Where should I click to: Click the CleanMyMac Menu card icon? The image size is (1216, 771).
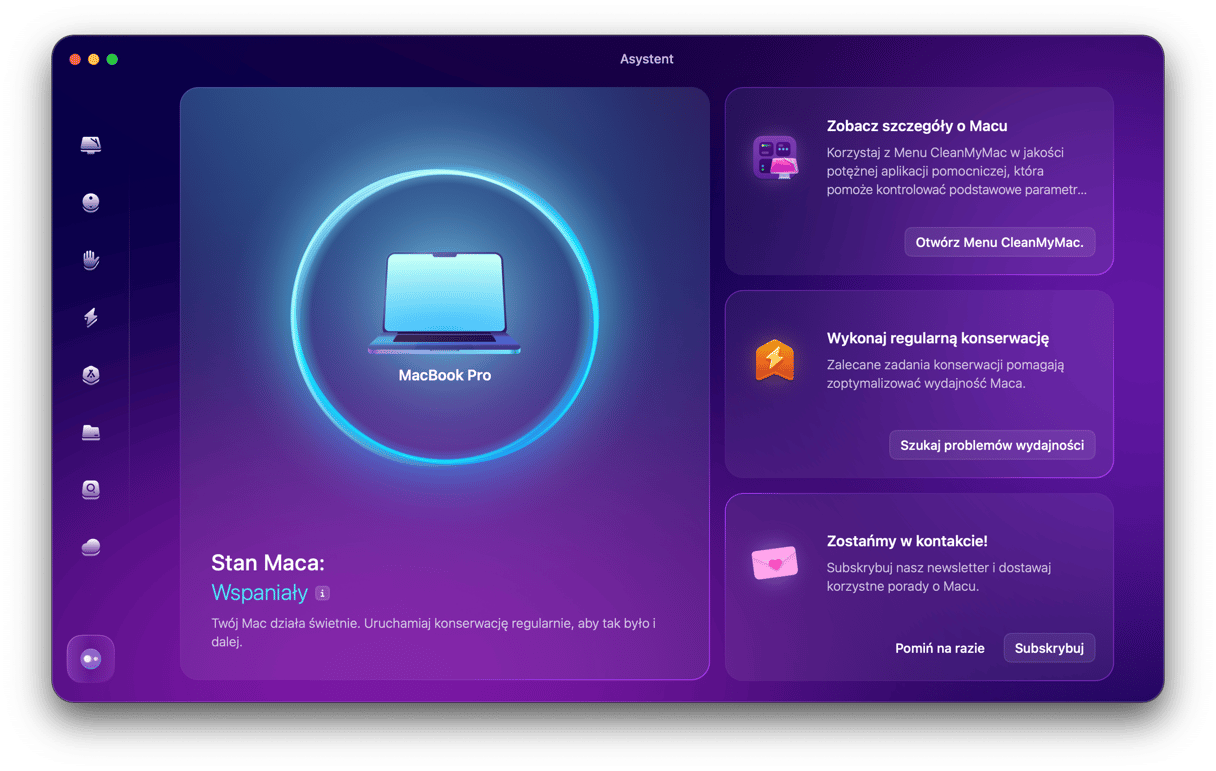click(775, 157)
